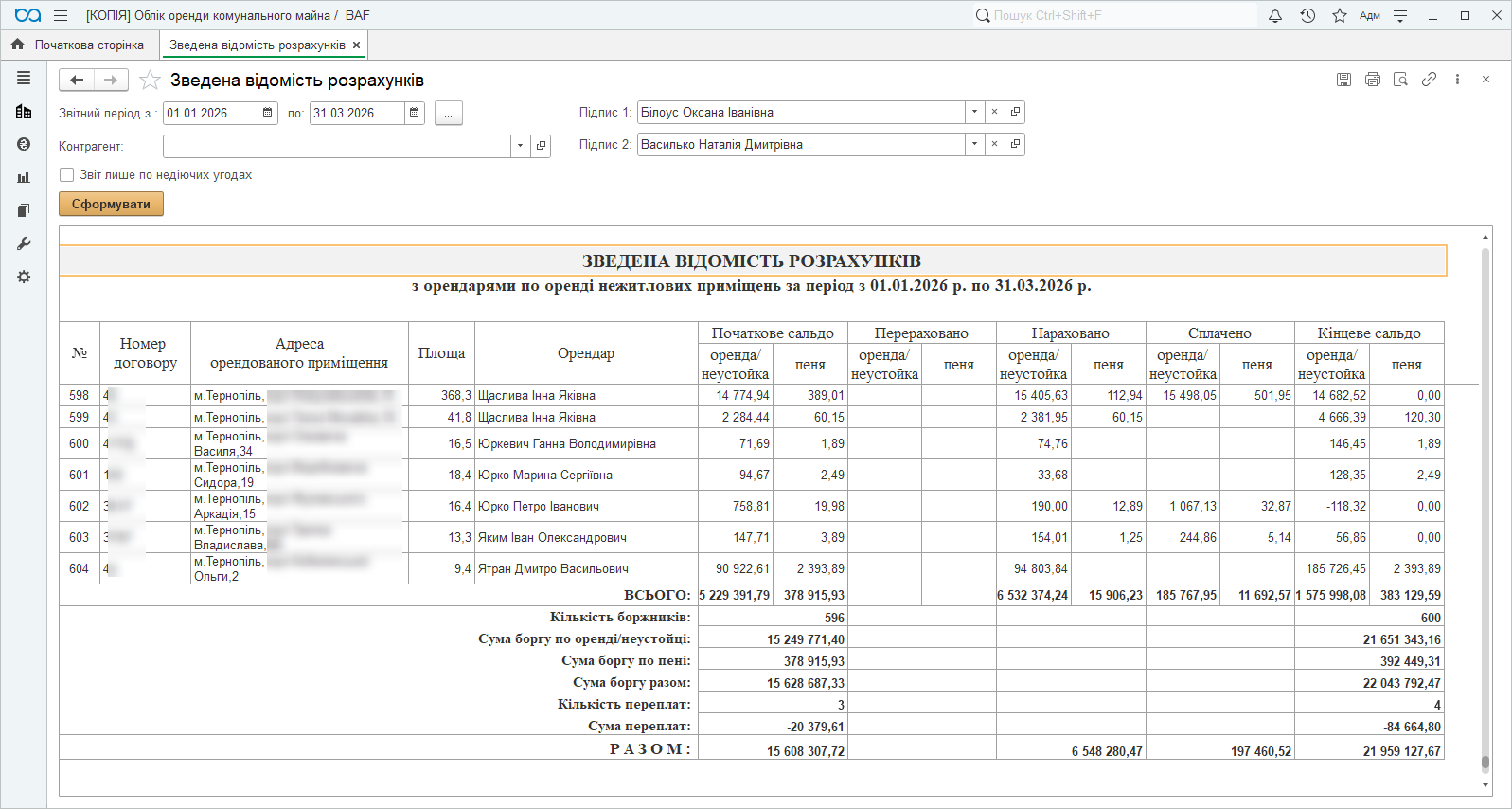The height and width of the screenshot is (809, 1512).
Task: Click the Сформувати button
Action: [x=111, y=204]
